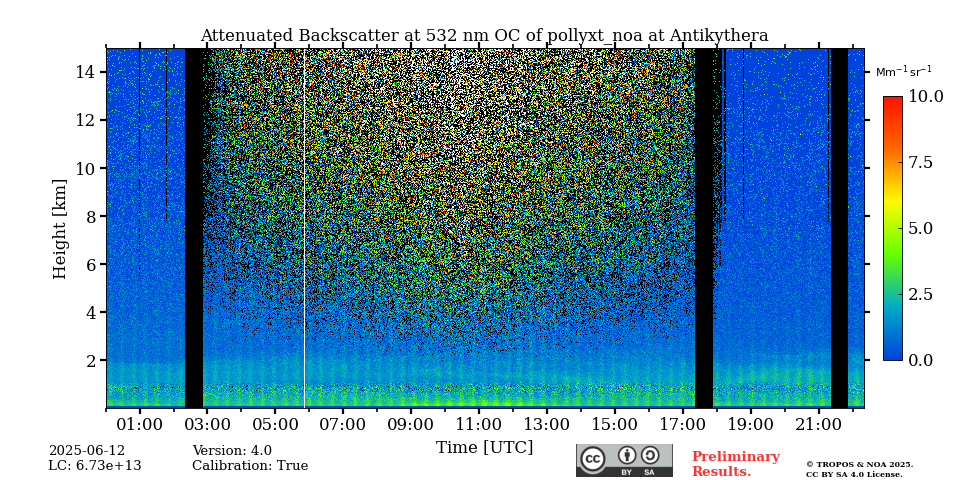The width and height of the screenshot is (960, 480).
Task: Click the height tick label 8
Action: click(92, 216)
